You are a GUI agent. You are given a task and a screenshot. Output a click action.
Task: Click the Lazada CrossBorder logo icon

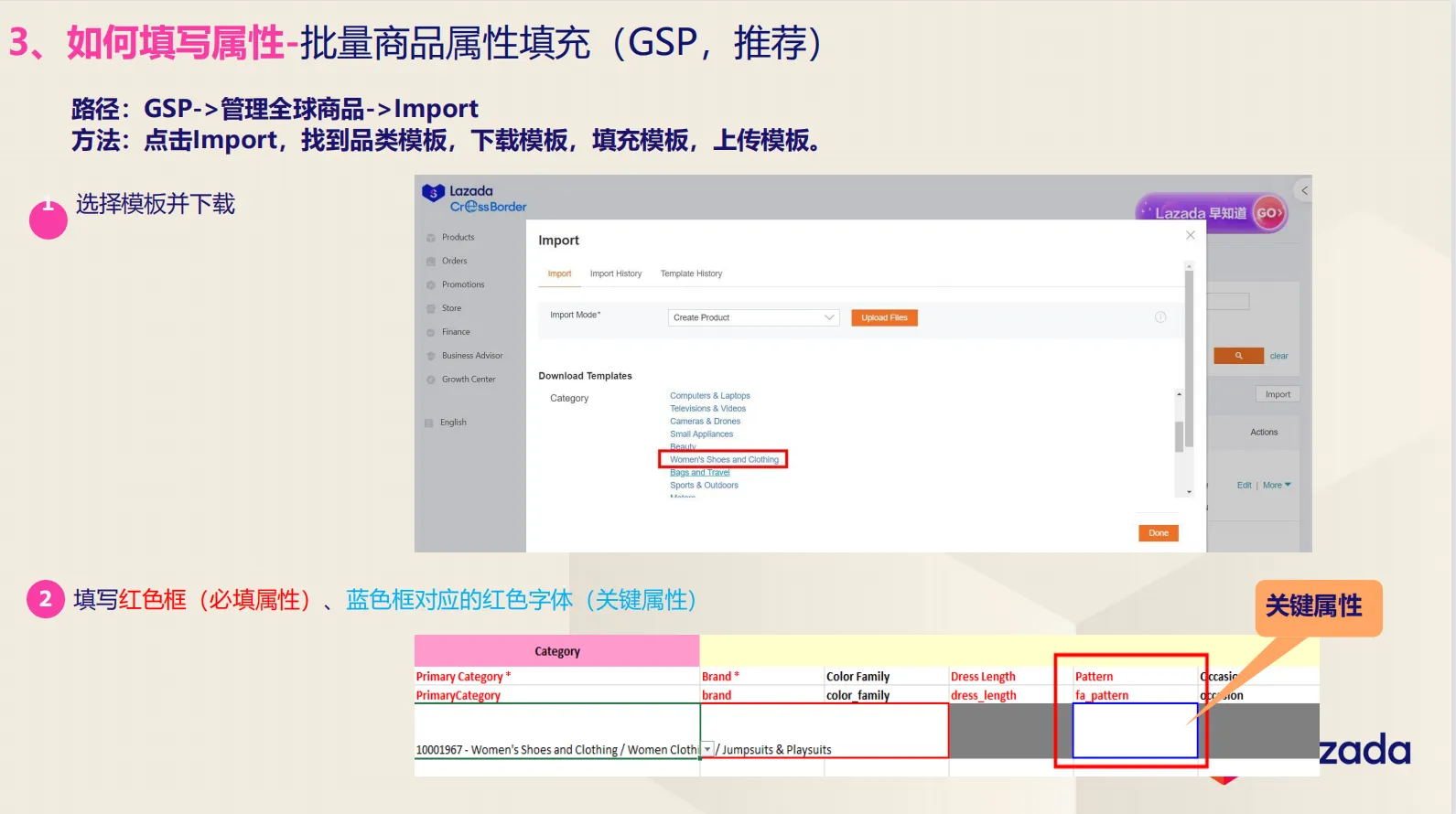[x=433, y=193]
